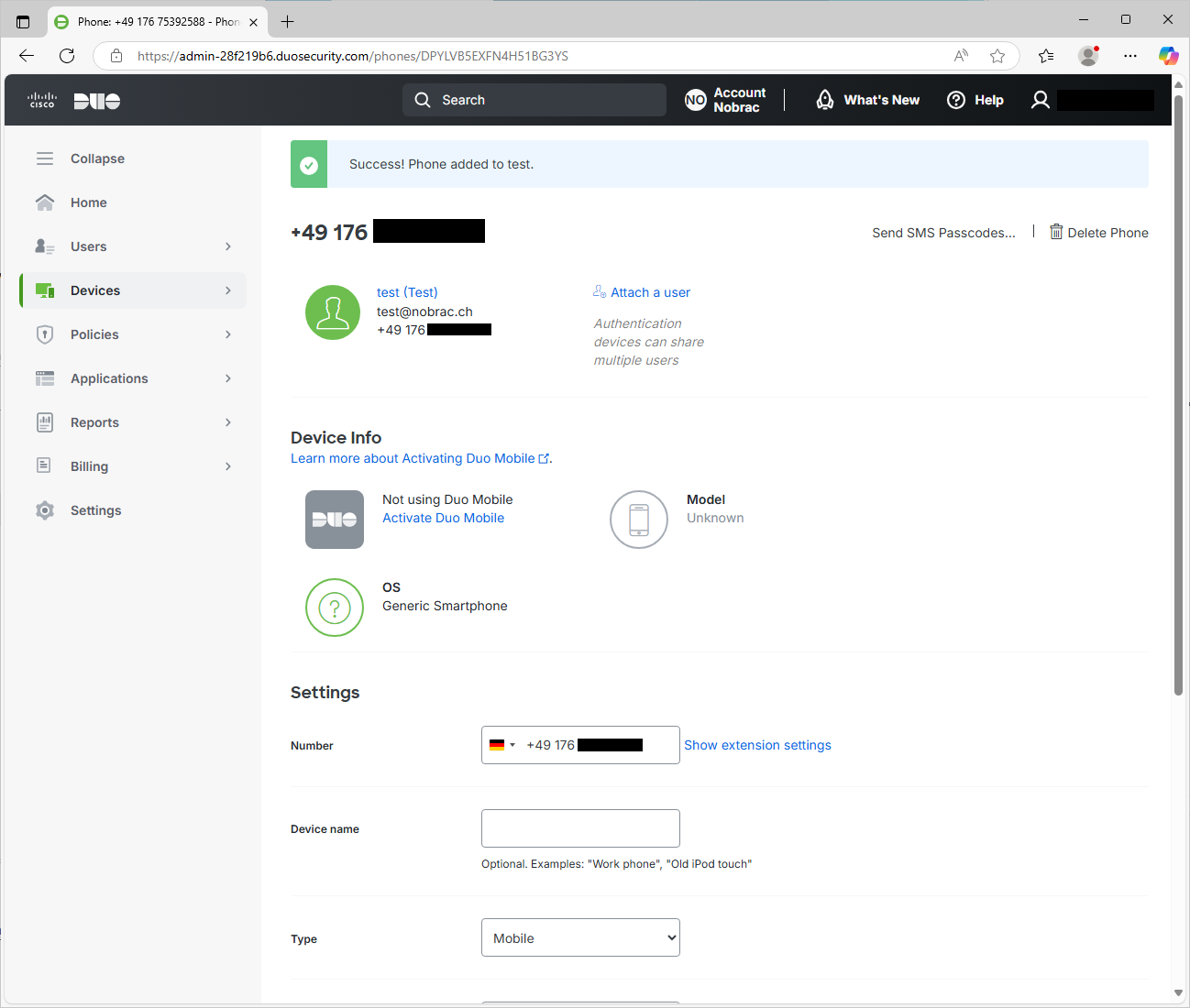Screen dimensions: 1190x1008
Task: Click Show extension settings link
Action: coord(757,745)
